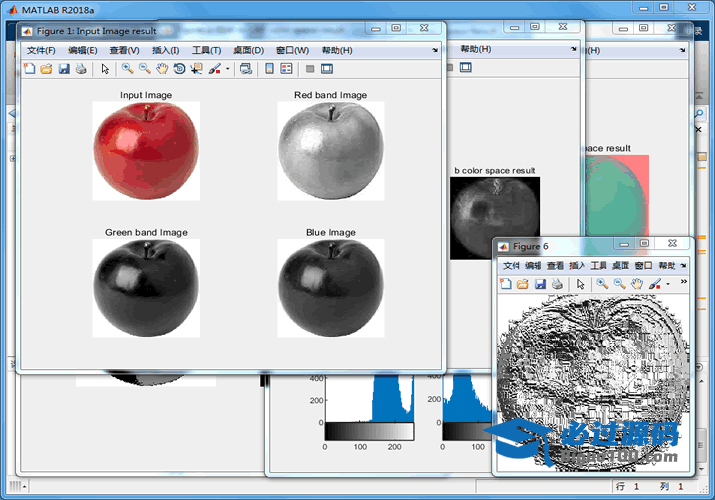Open 窗口(W) menu in Figure 1

(x=292, y=50)
